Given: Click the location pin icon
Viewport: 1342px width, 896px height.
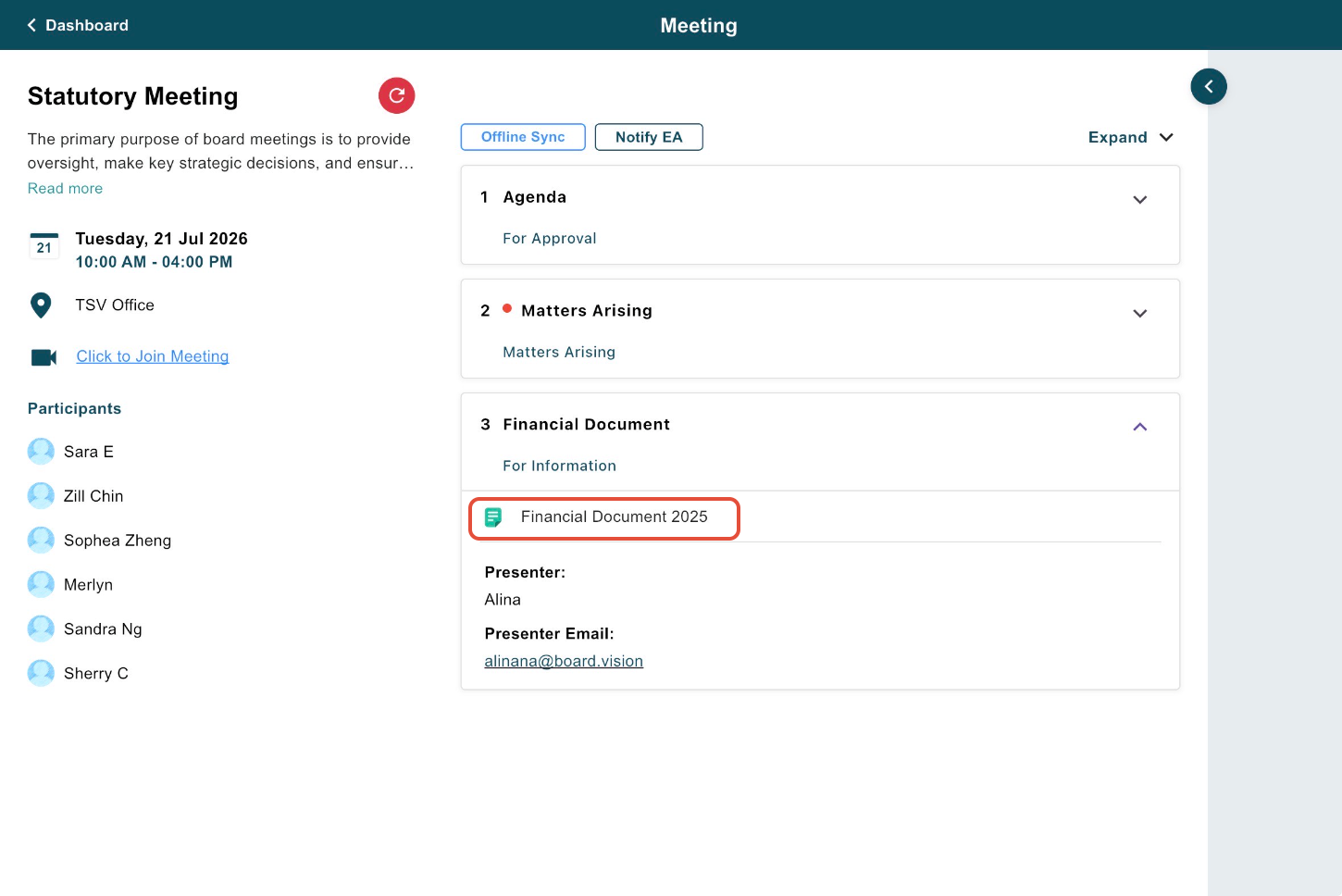Looking at the screenshot, I should point(41,305).
